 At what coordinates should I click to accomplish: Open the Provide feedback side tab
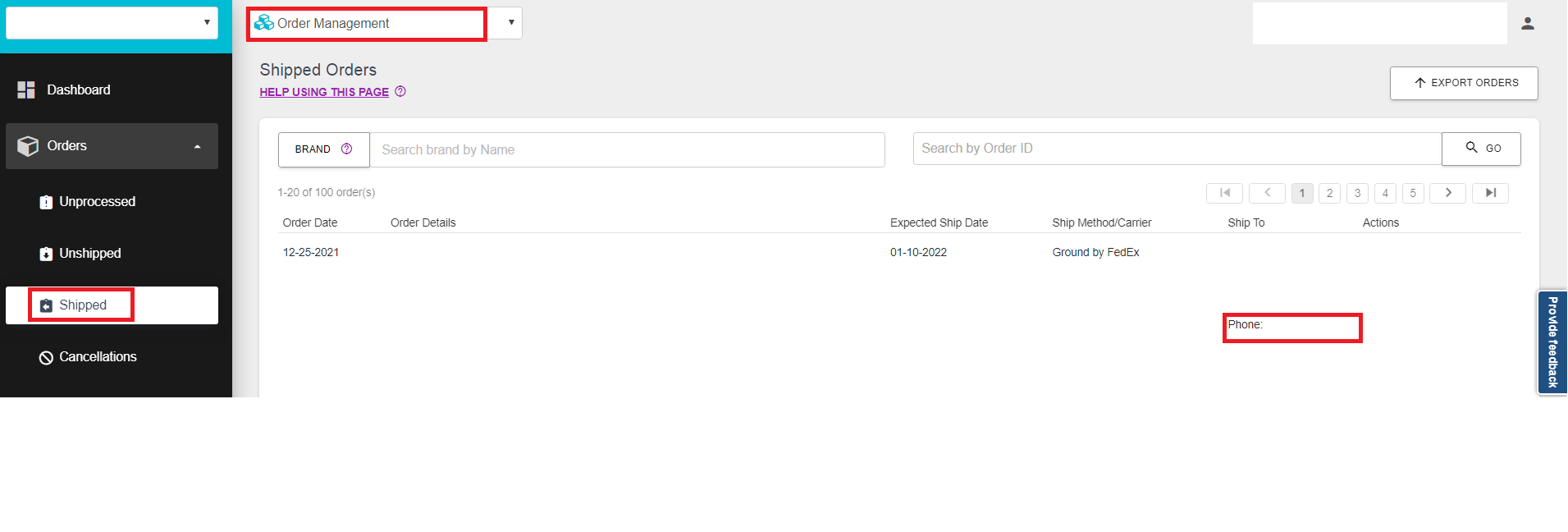pos(1552,342)
